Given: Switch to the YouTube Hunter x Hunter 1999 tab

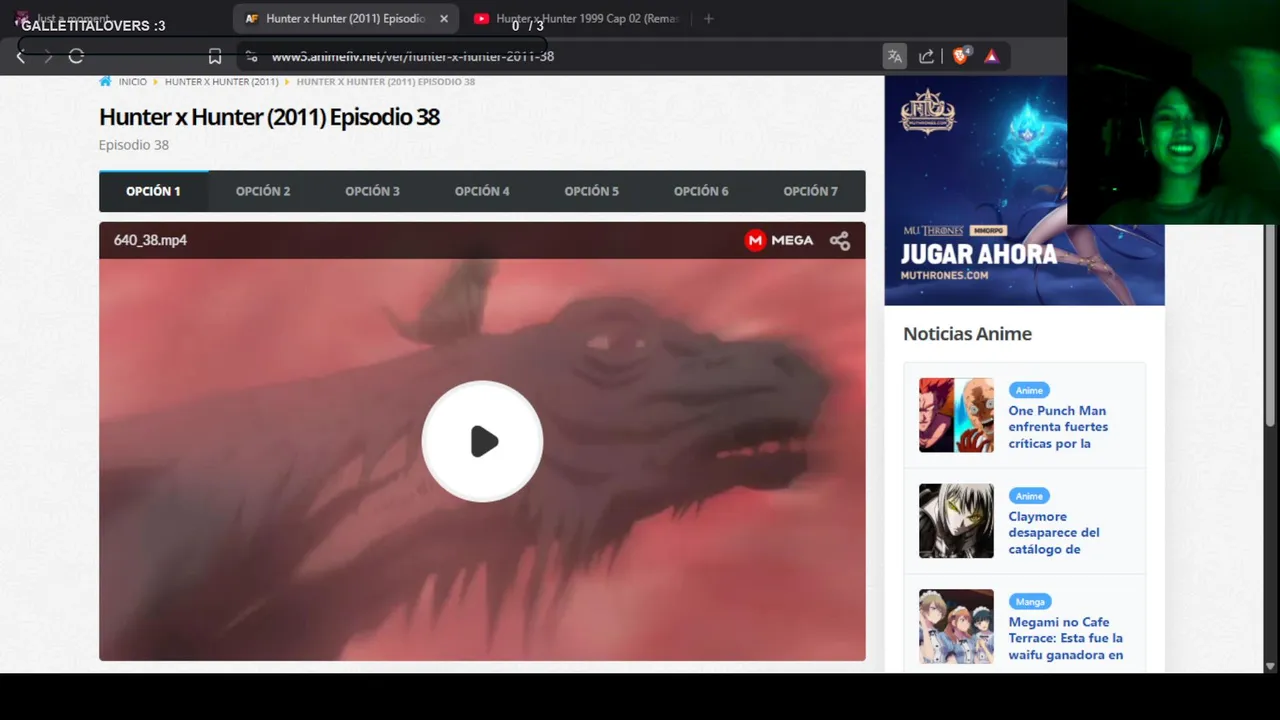Looking at the screenshot, I should point(576,19).
